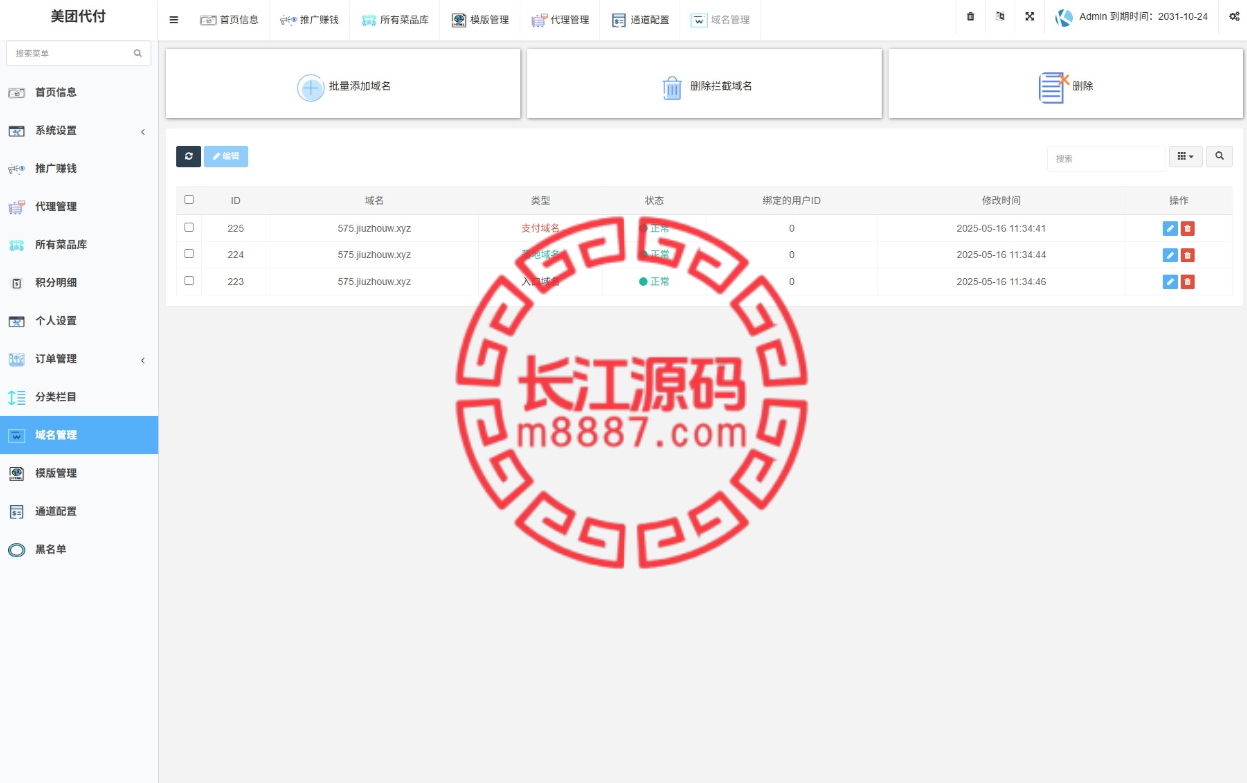Click the 修改时间 column header
The width and height of the screenshot is (1247, 783).
tap(1001, 200)
